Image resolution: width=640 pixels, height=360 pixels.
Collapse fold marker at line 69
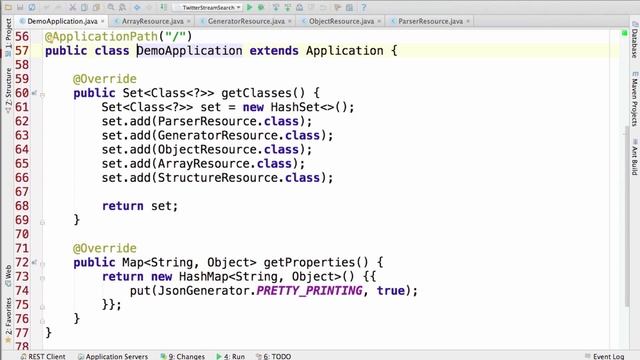click(42, 222)
